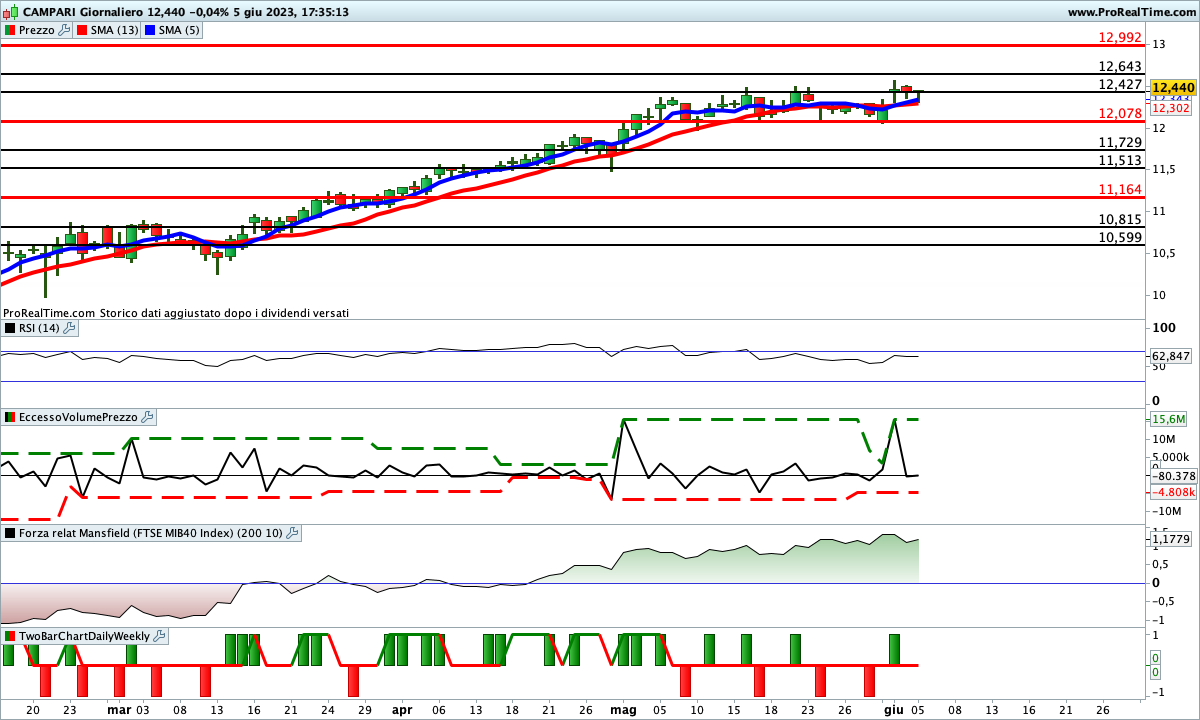Click the 12,643 price level label
The image size is (1200, 720).
1120,66
